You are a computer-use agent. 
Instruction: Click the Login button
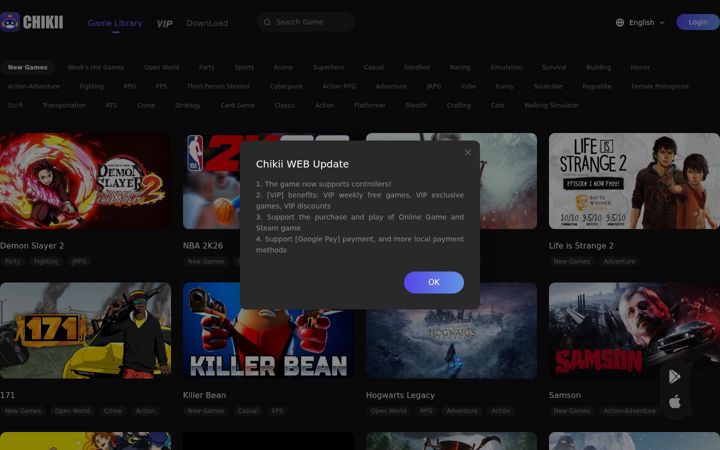click(698, 22)
